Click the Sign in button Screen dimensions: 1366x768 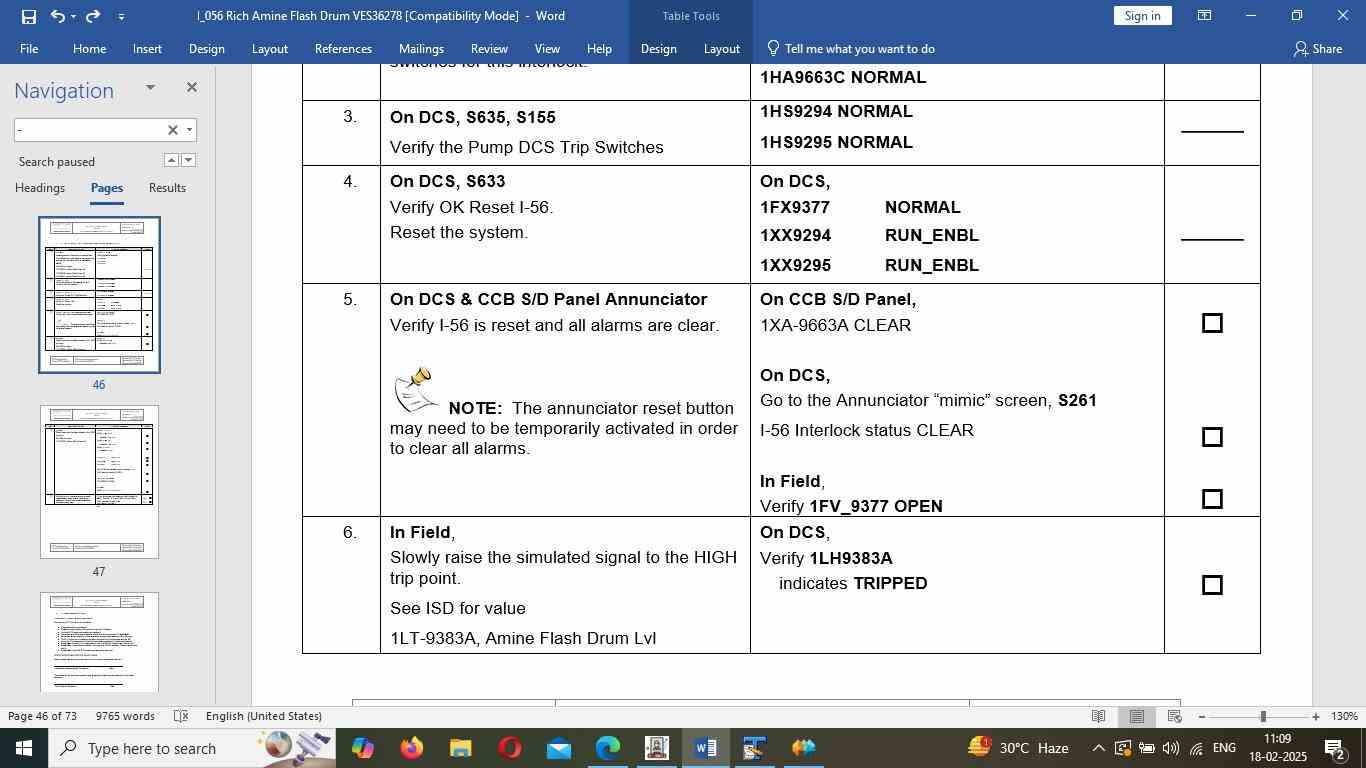point(1142,15)
